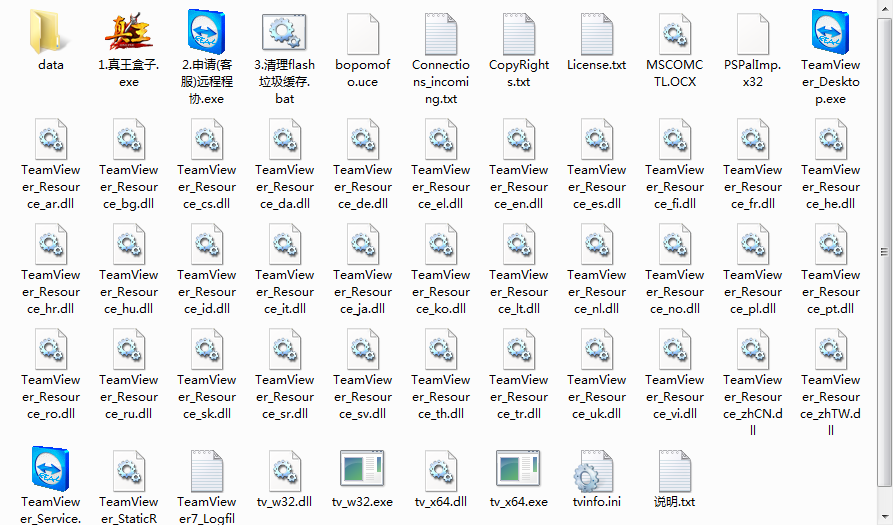Click the 'tv_x64.exe' file name label
This screenshot has height=525, width=893.
tap(519, 502)
